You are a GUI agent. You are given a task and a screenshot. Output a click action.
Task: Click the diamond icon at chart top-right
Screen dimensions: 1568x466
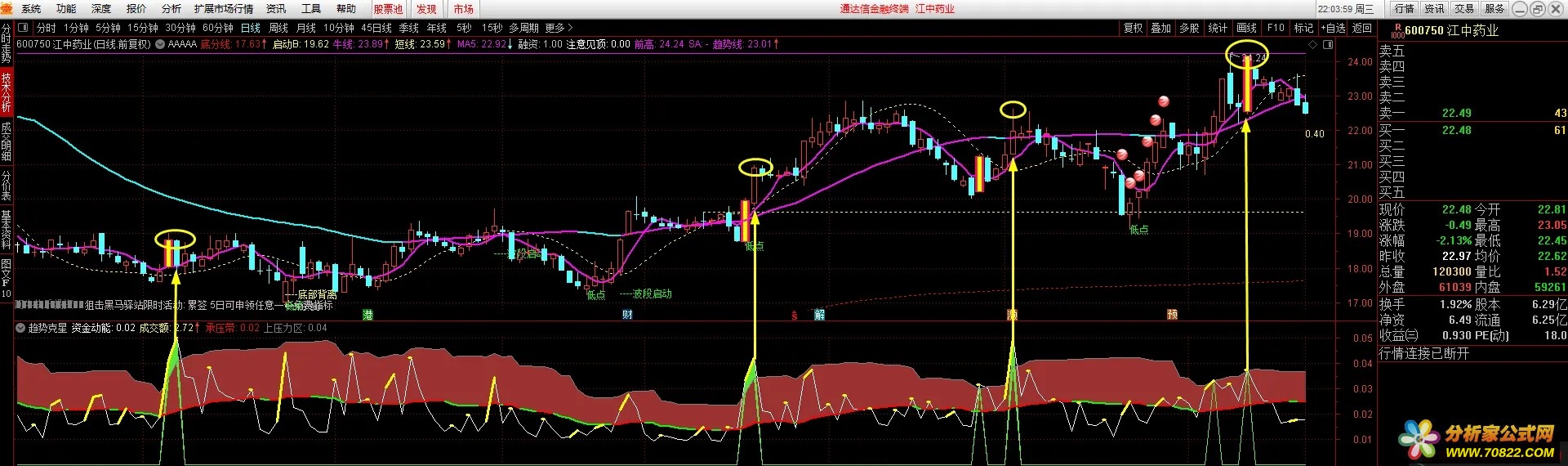(x=1313, y=45)
